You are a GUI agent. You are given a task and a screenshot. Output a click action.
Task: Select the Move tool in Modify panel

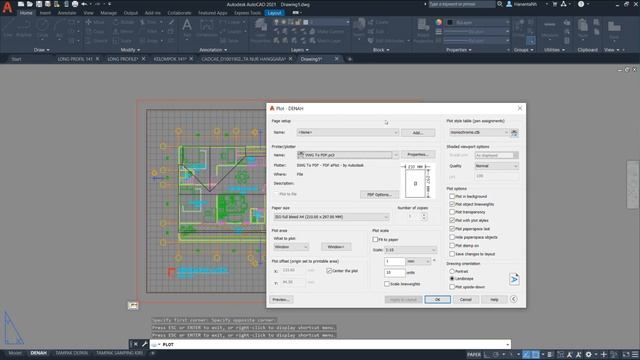pos(95,22)
